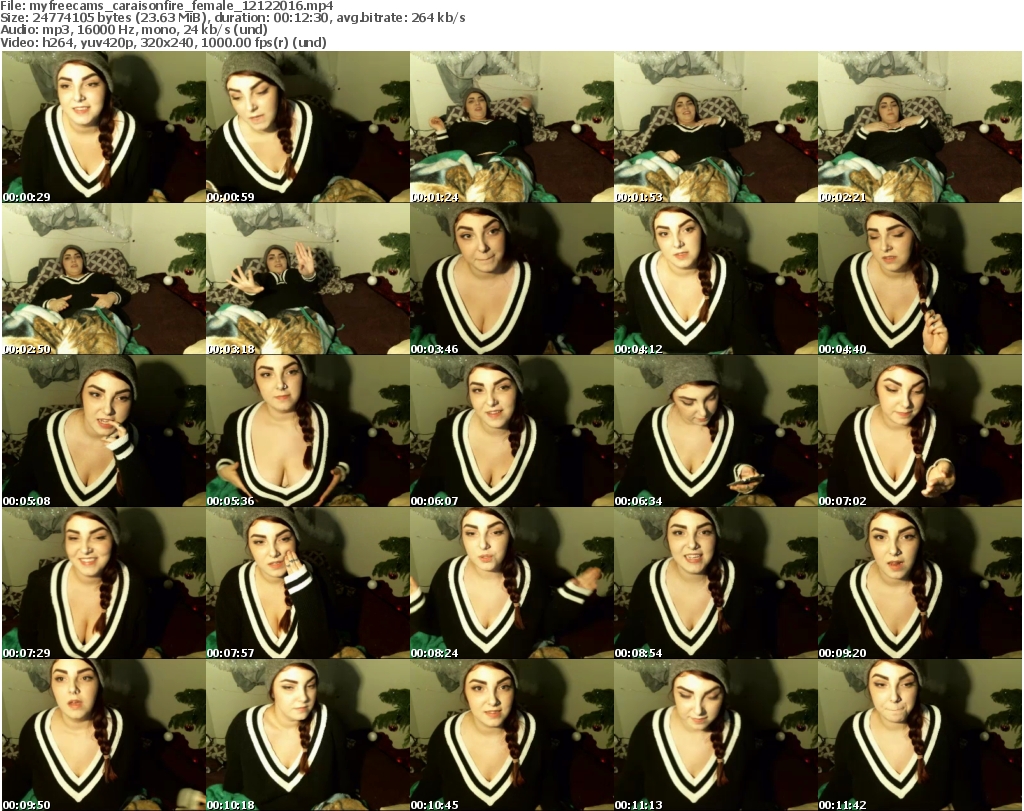Screen dimensions: 1024x811
Task: View the frame stamped 00:10:18
Action: (308, 735)
